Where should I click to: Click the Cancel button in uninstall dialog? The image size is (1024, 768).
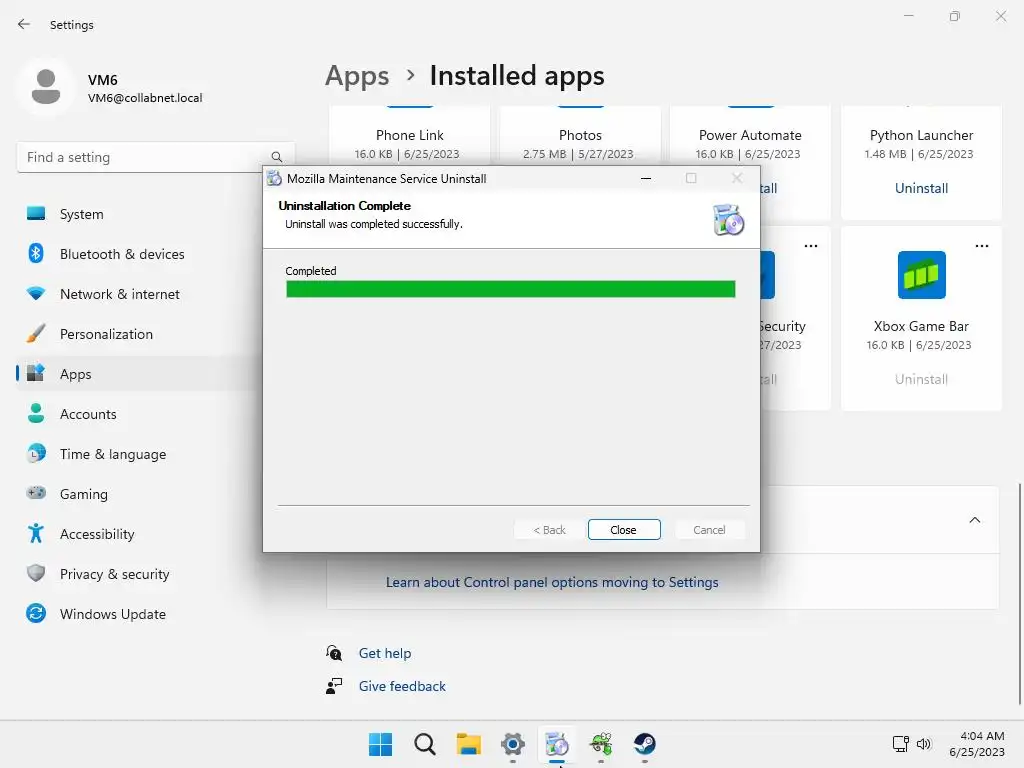click(x=709, y=530)
